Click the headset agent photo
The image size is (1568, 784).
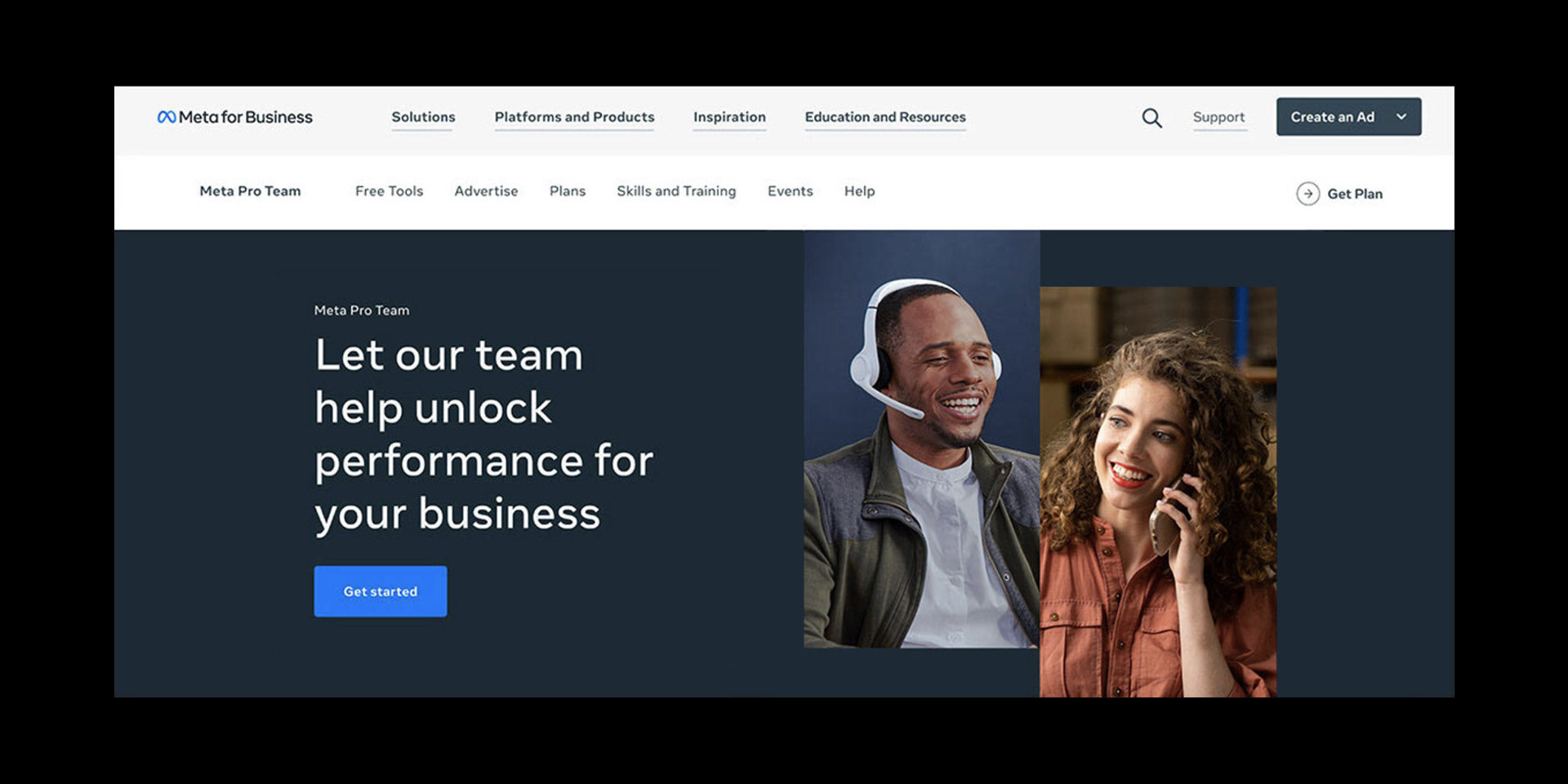point(921,439)
